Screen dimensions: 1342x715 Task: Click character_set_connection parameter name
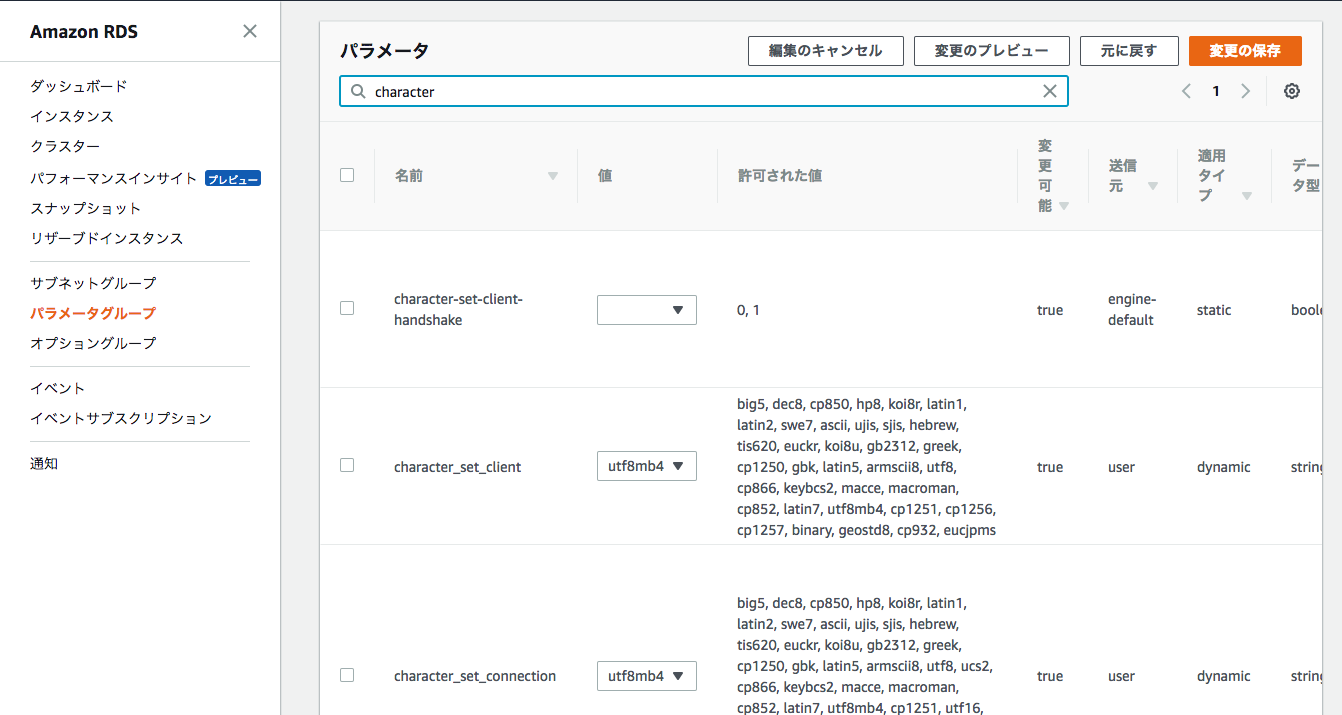(x=475, y=676)
